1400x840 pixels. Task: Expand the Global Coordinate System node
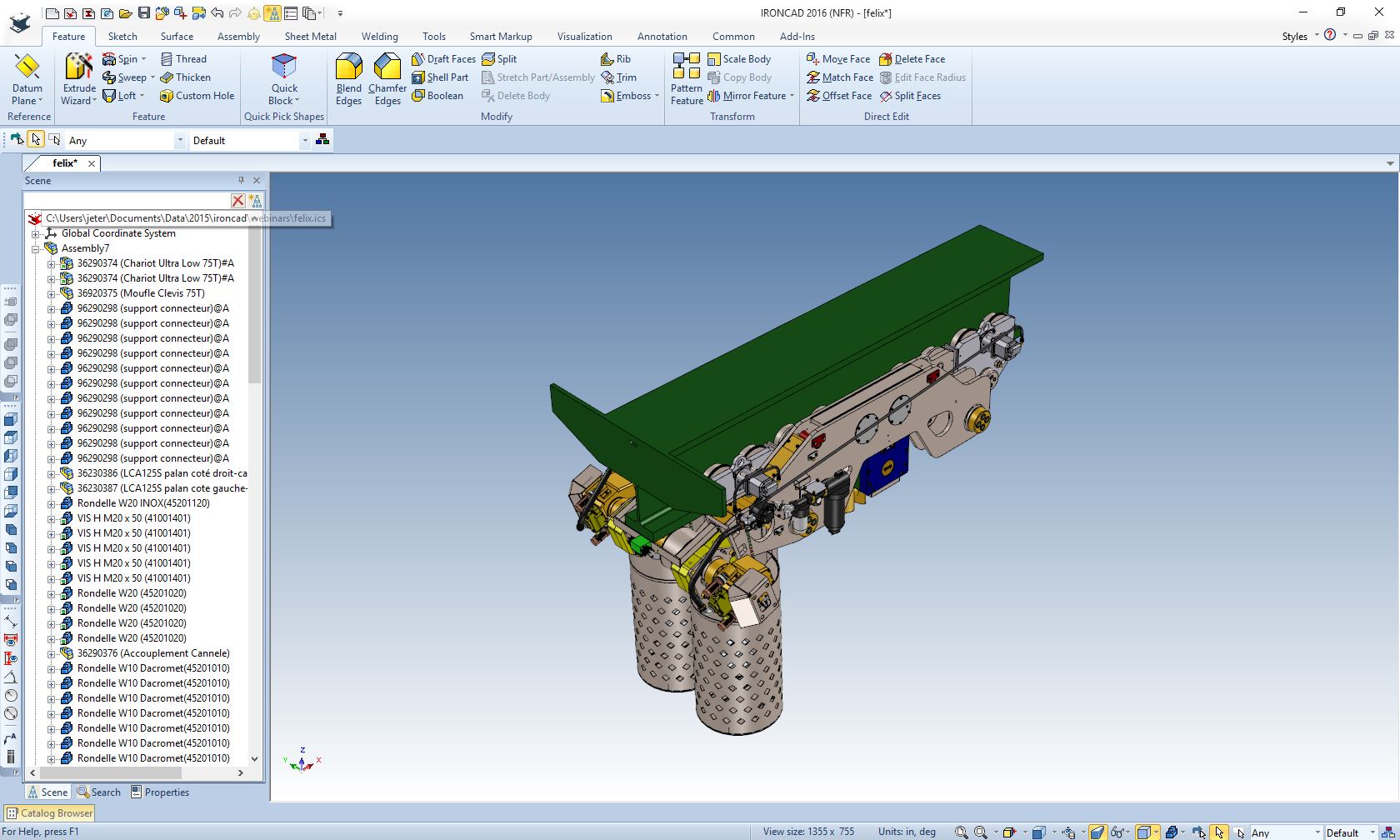point(36,233)
